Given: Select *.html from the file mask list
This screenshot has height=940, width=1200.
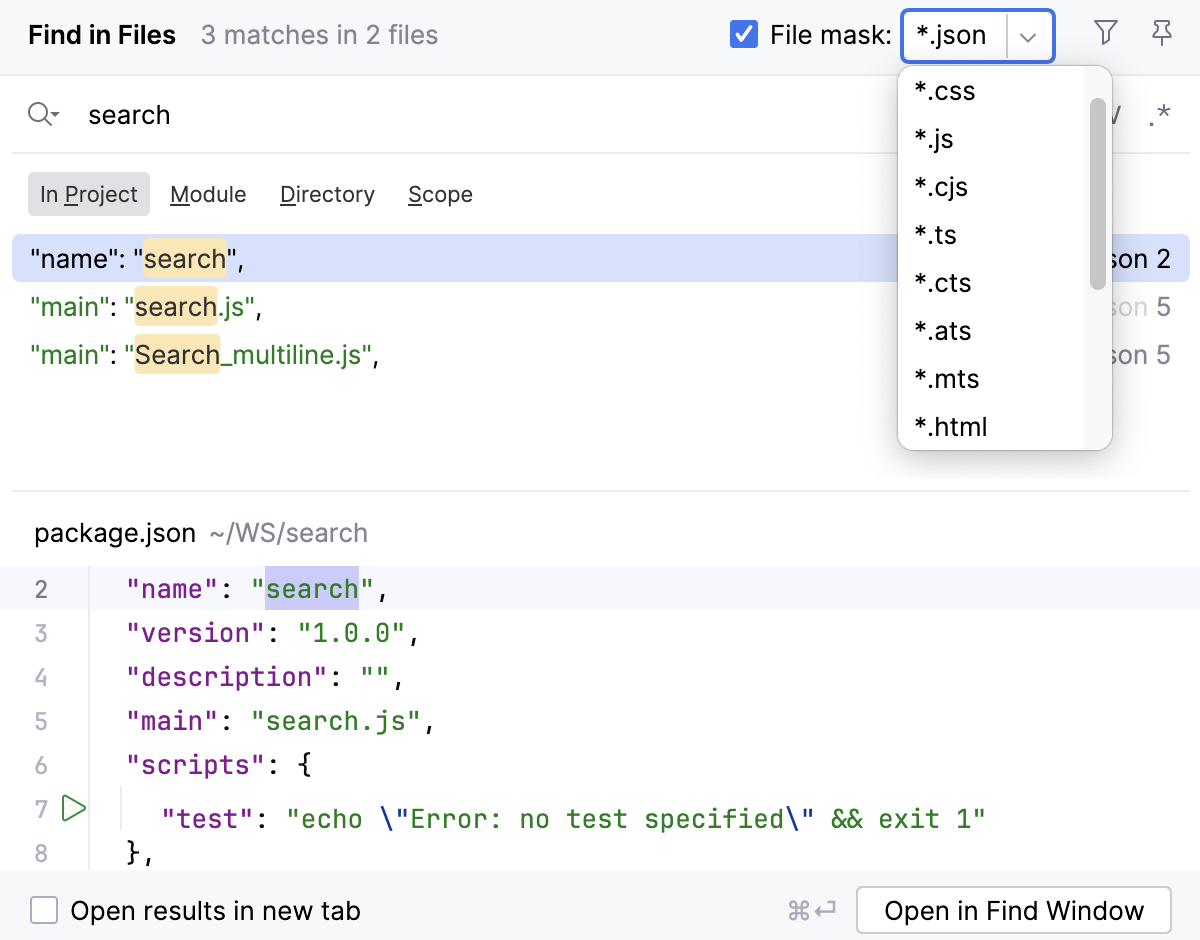Looking at the screenshot, I should pos(948,426).
